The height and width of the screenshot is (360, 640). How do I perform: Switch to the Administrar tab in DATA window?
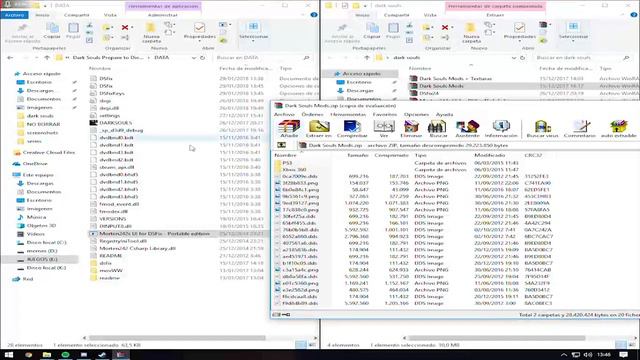point(162,15)
